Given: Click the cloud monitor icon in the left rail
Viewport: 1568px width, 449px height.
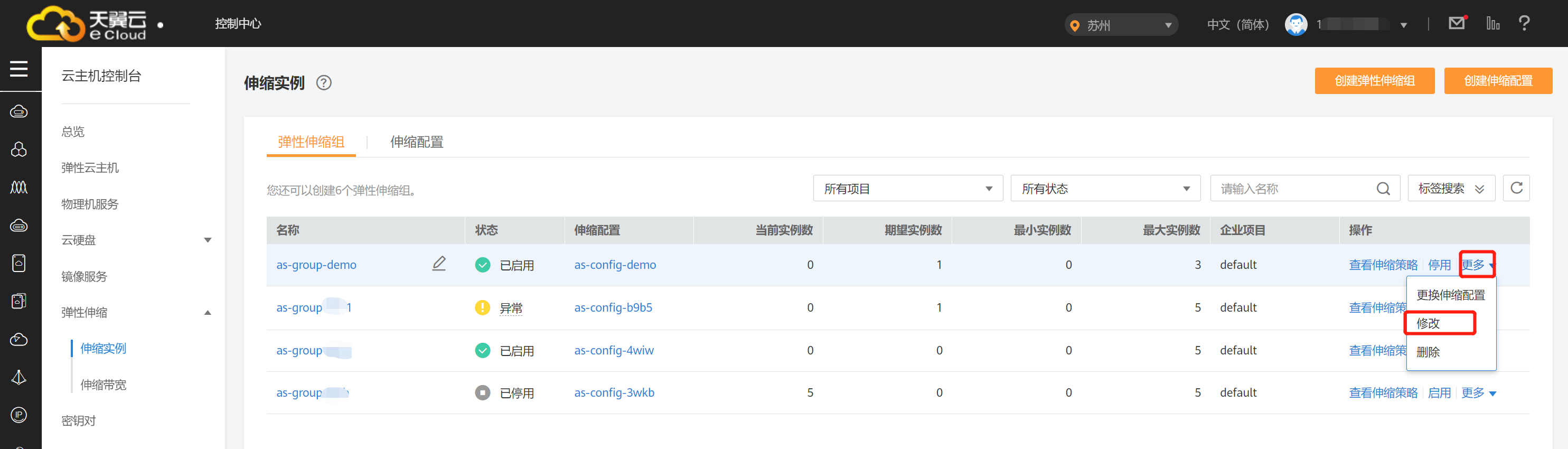Looking at the screenshot, I should tap(19, 339).
